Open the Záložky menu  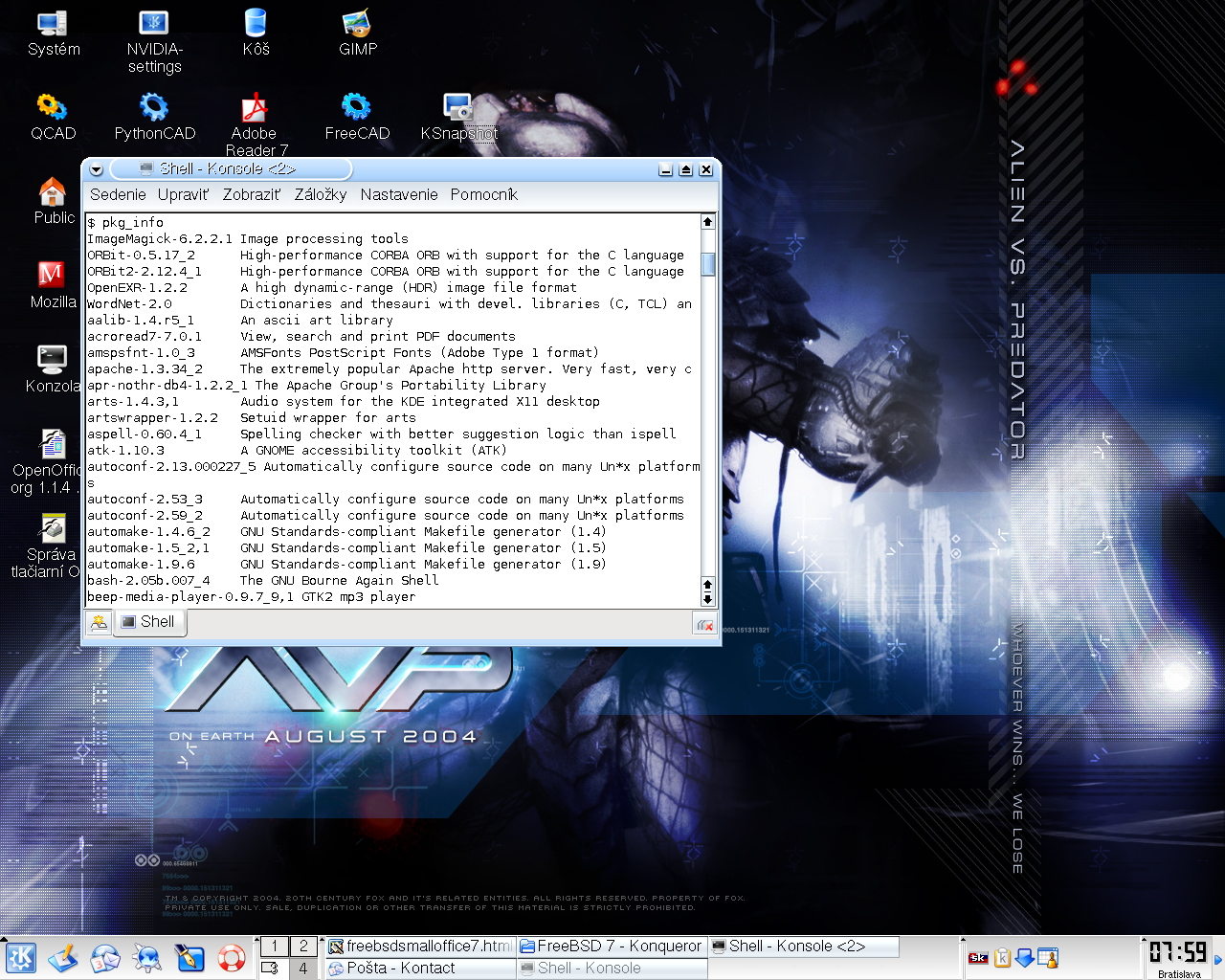point(321,194)
